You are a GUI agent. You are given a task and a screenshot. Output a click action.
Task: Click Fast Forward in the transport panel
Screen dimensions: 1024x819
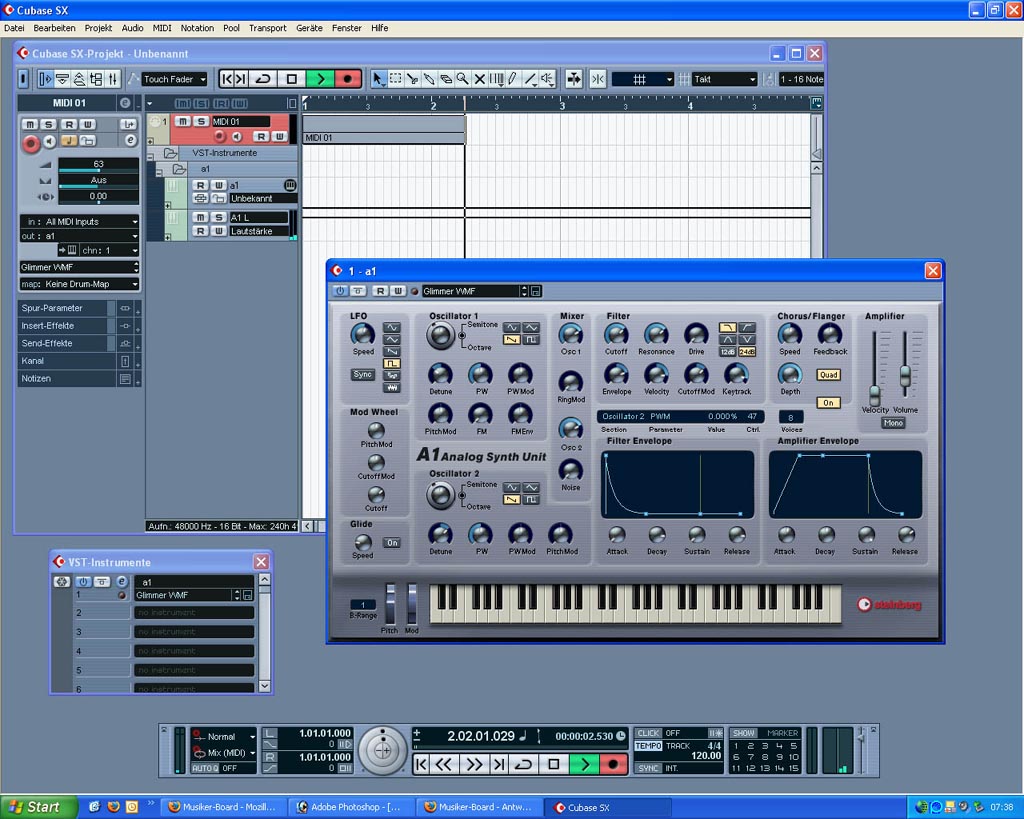pyautogui.click(x=473, y=764)
